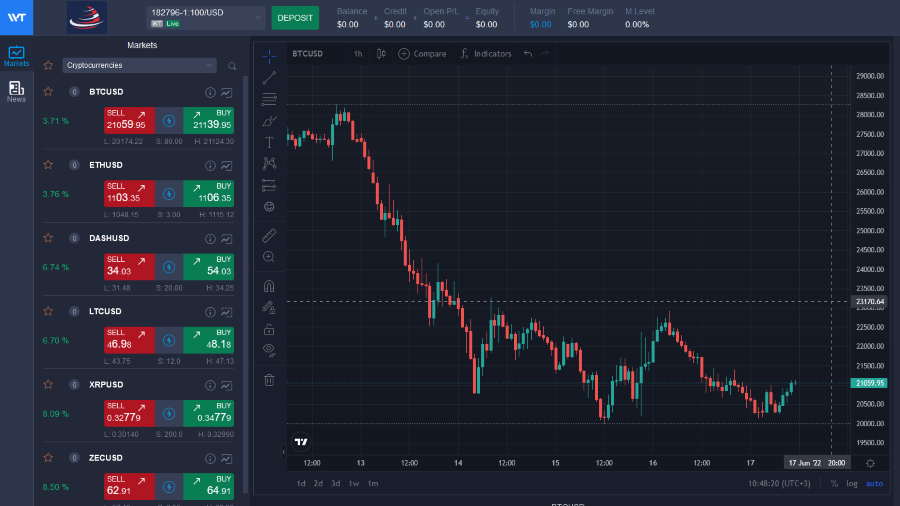Image resolution: width=900 pixels, height=506 pixels.
Task: Add ETHUSD to favorites
Action: 48,165
